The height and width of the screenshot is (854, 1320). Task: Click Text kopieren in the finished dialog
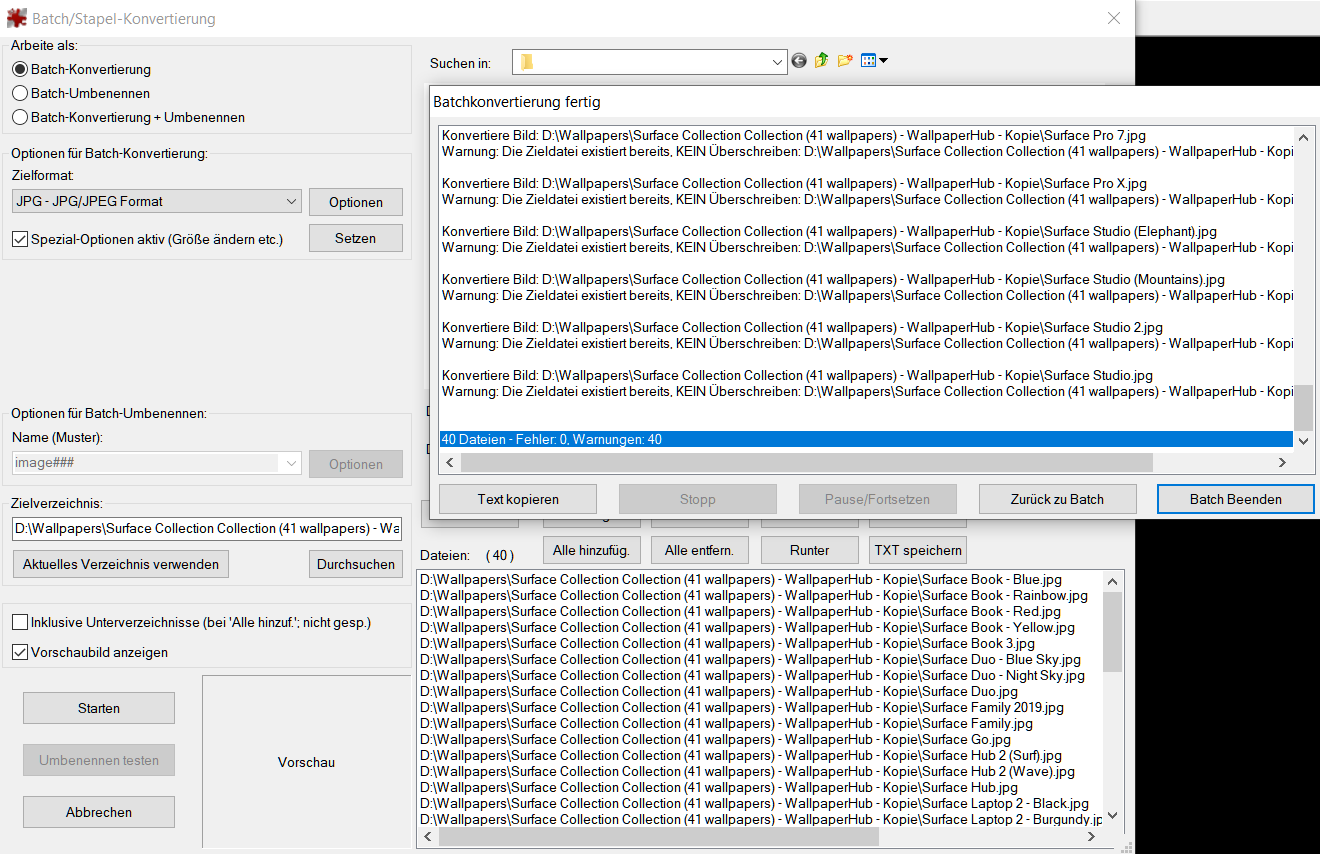click(x=518, y=499)
